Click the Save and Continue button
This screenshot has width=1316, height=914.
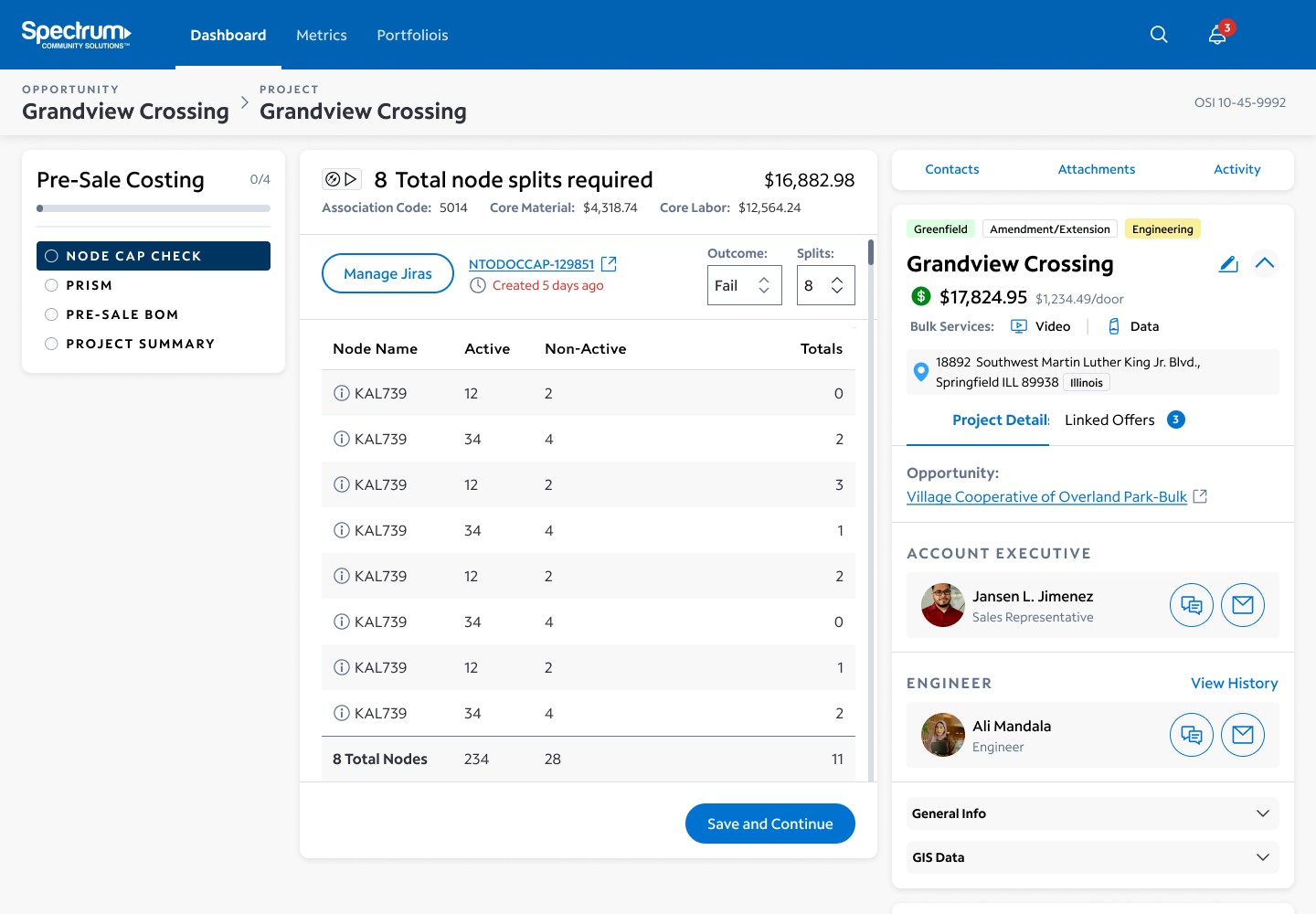[769, 824]
